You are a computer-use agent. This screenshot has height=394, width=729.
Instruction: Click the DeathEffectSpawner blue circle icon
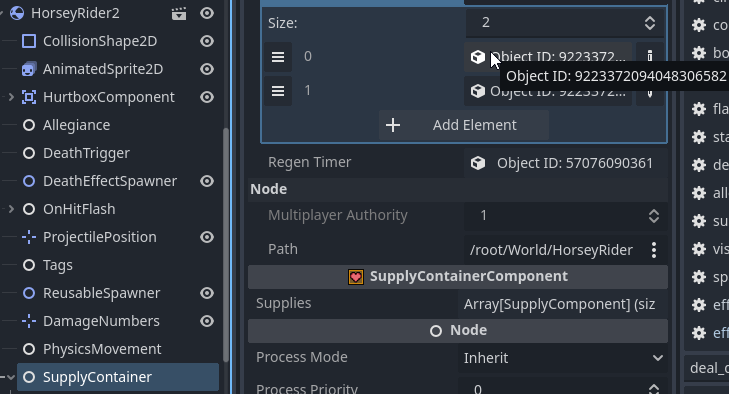[29, 181]
